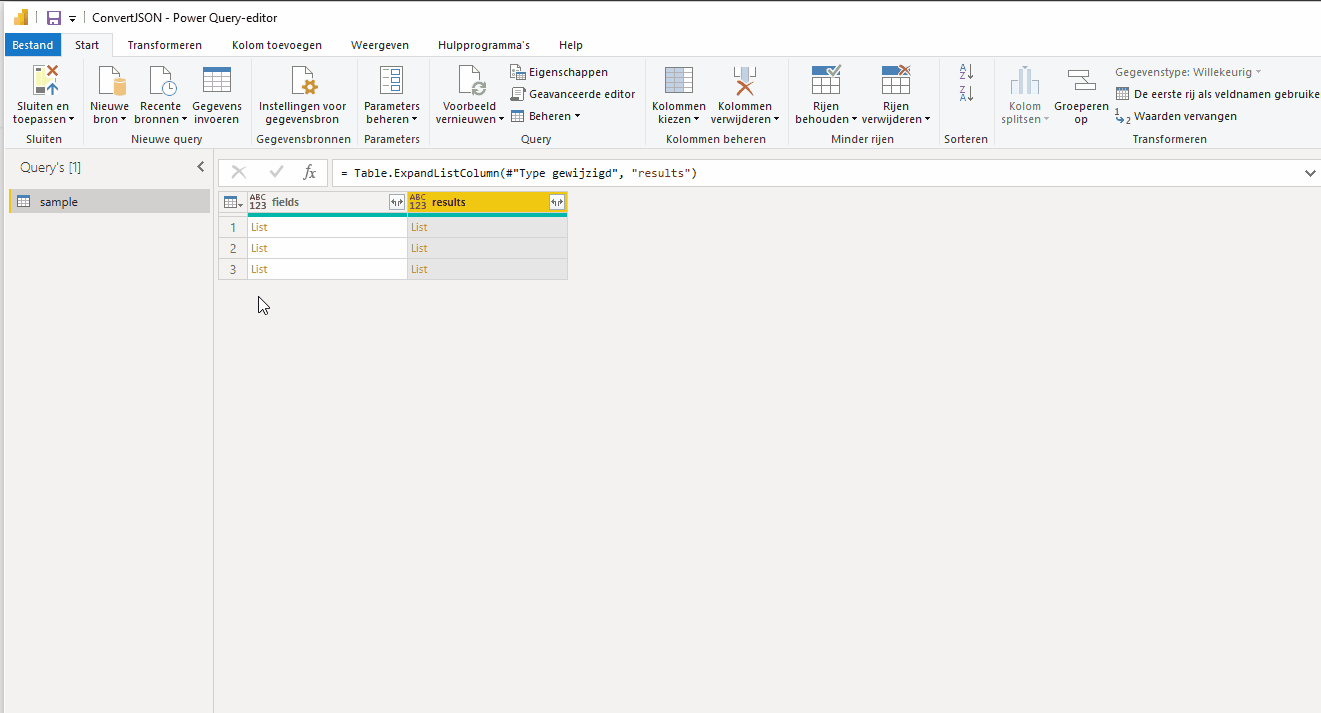Switch to the Transformeren tab
Screen dimensions: 1321x713
click(x=165, y=45)
